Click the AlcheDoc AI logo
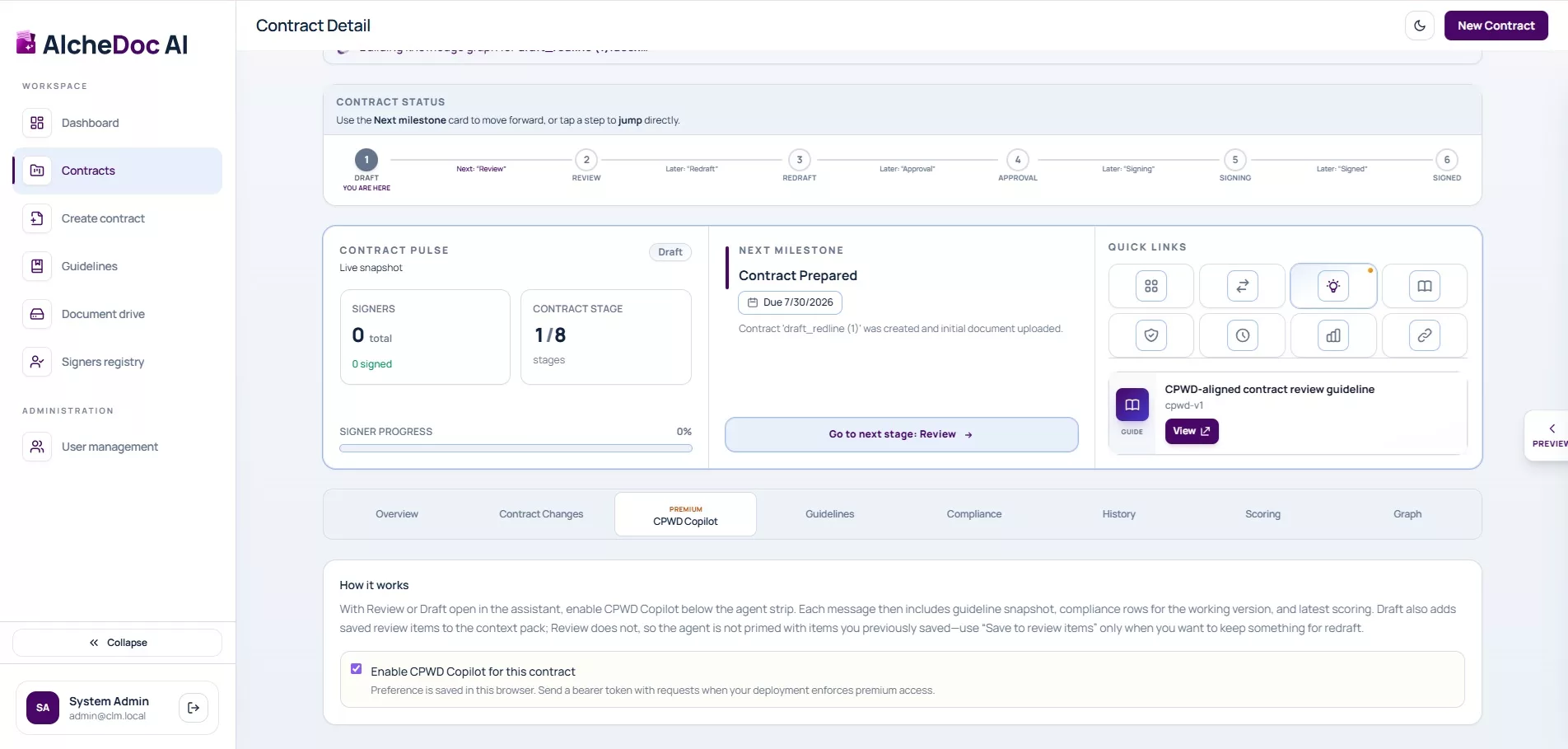This screenshot has height=749, width=1568. [x=102, y=44]
